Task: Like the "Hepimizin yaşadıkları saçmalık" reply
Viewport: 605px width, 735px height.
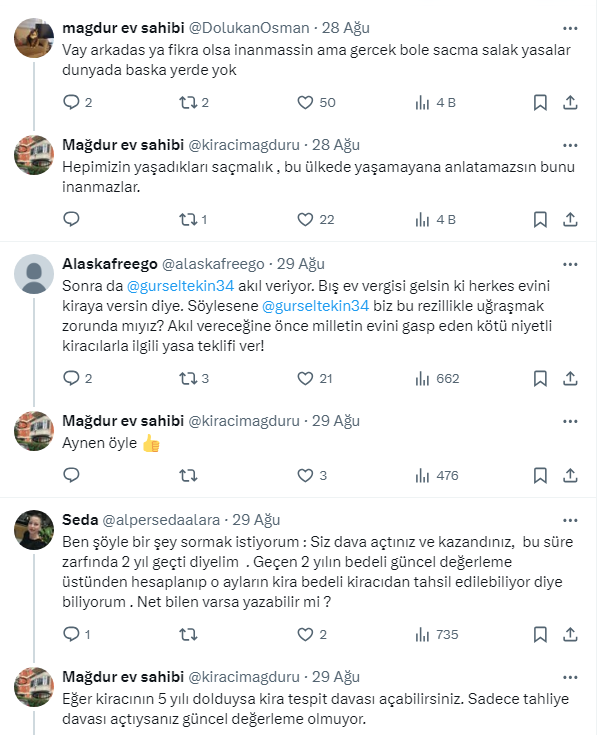Action: pos(305,219)
